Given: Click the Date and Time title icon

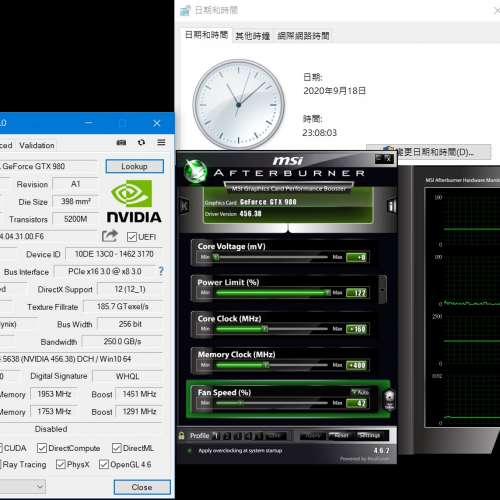Looking at the screenshot, I should (185, 11).
